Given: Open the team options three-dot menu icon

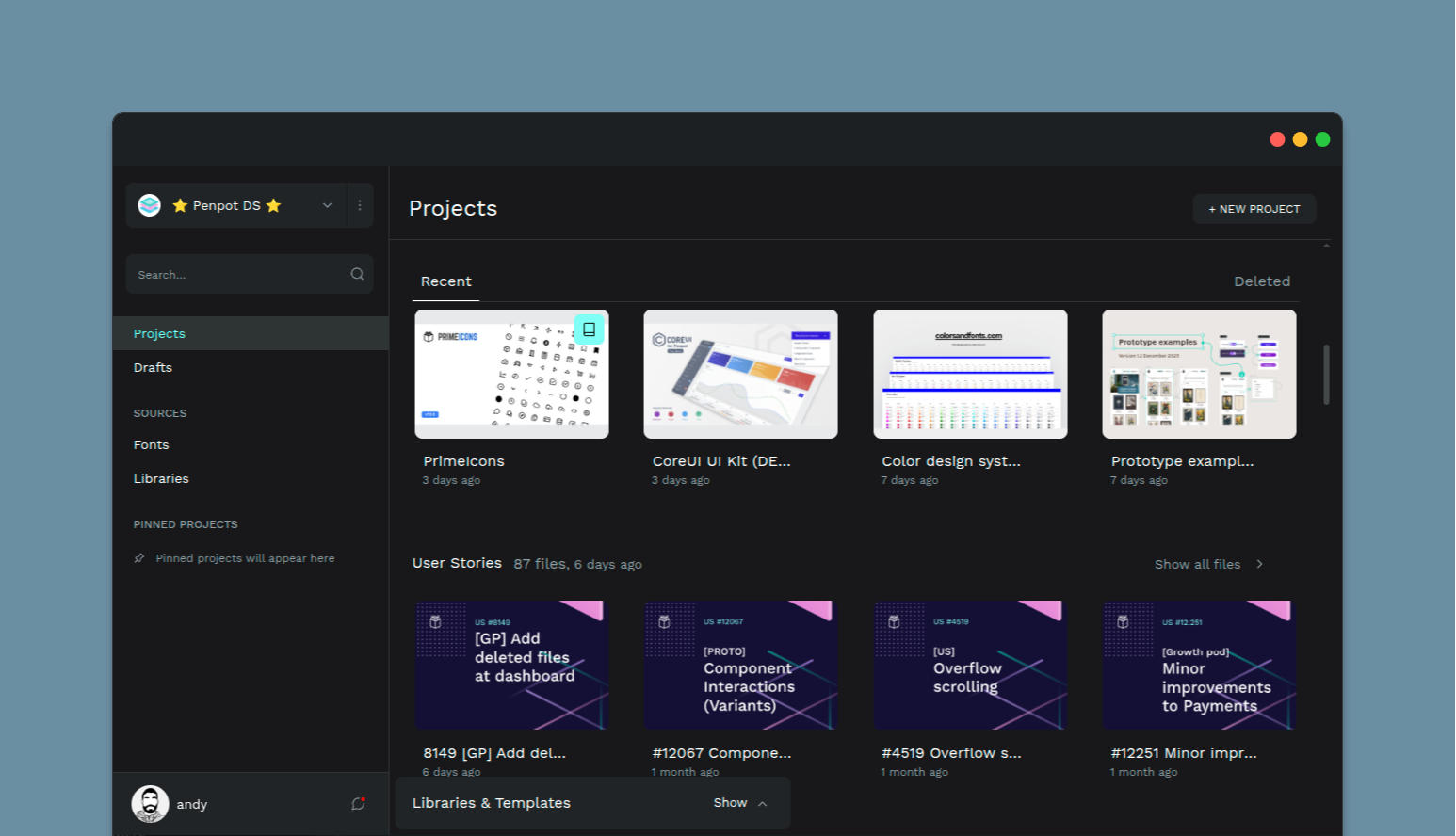Looking at the screenshot, I should click(x=360, y=204).
